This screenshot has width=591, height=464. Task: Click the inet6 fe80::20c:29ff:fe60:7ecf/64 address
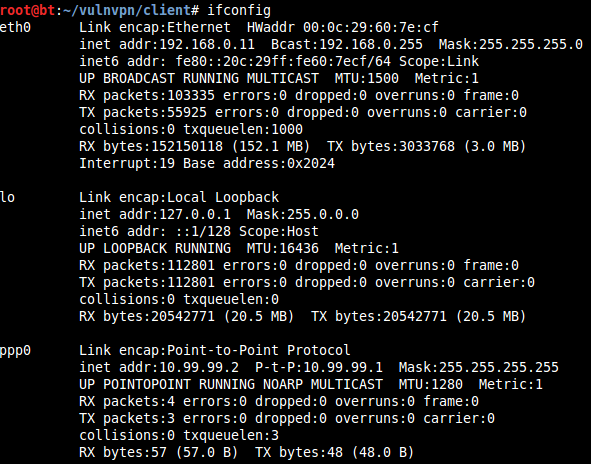pyautogui.click(x=283, y=61)
